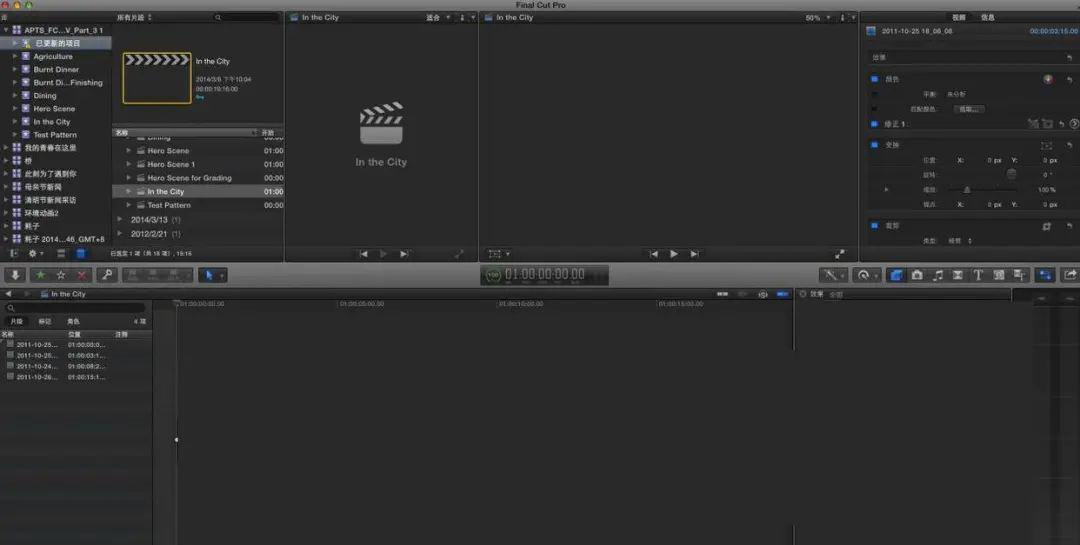This screenshot has width=1080, height=545.
Task: Switch inspector to the first tab, 视频
Action: tap(959, 17)
